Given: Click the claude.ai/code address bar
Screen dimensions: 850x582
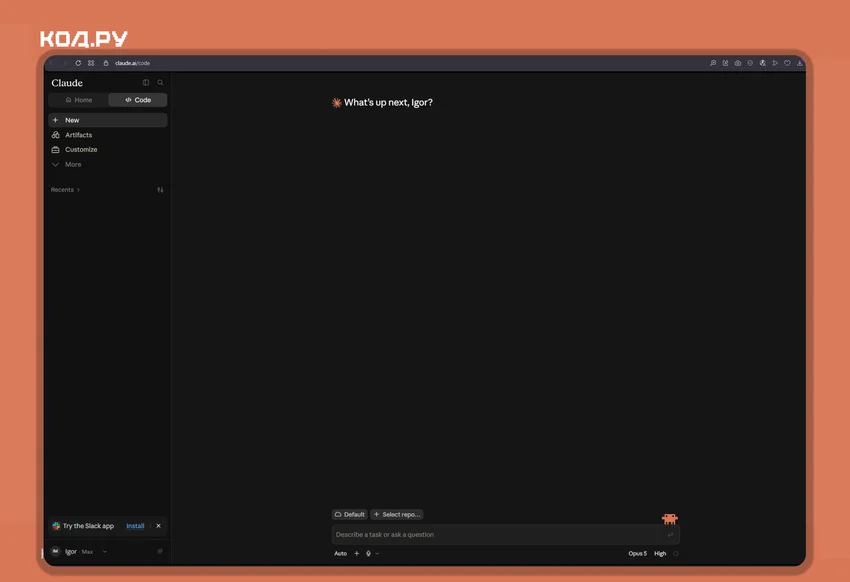Looking at the screenshot, I should coord(132,63).
